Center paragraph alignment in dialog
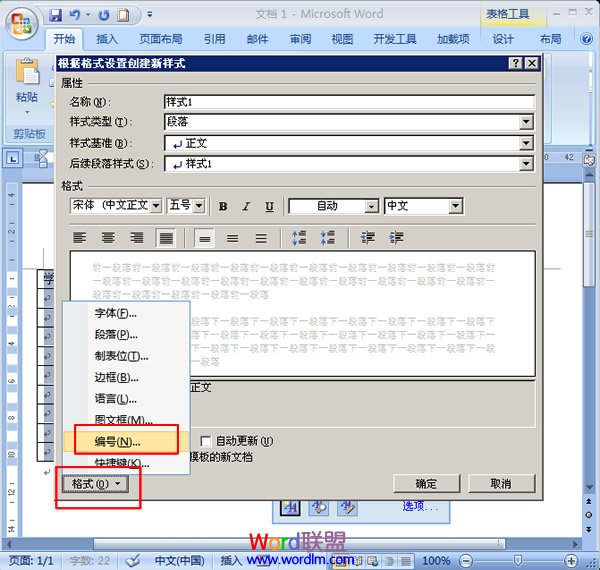600x570 pixels. [108, 238]
